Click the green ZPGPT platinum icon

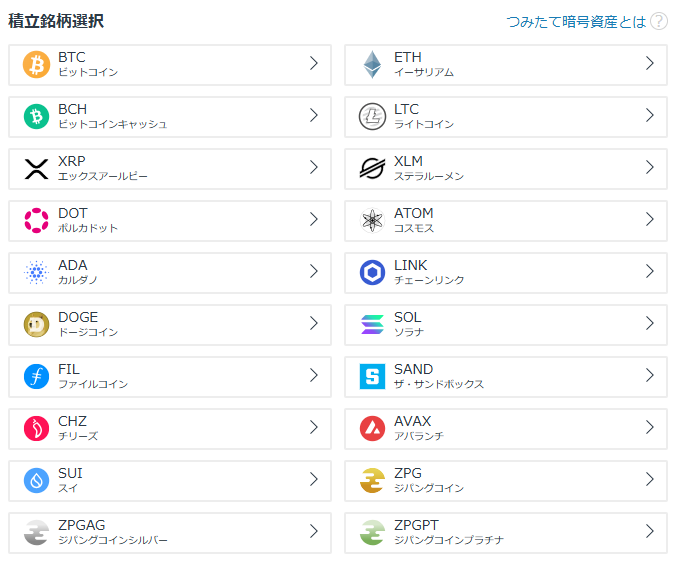[372, 532]
